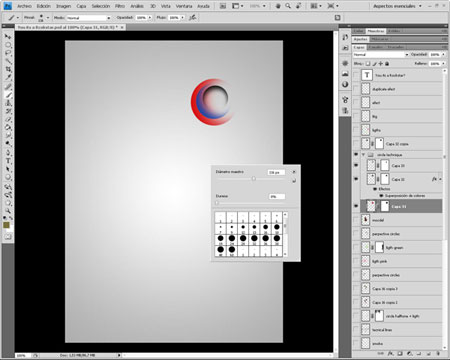Open brush popup flyout menu arrow
The width and height of the screenshot is (450, 360).
pyautogui.click(x=294, y=172)
